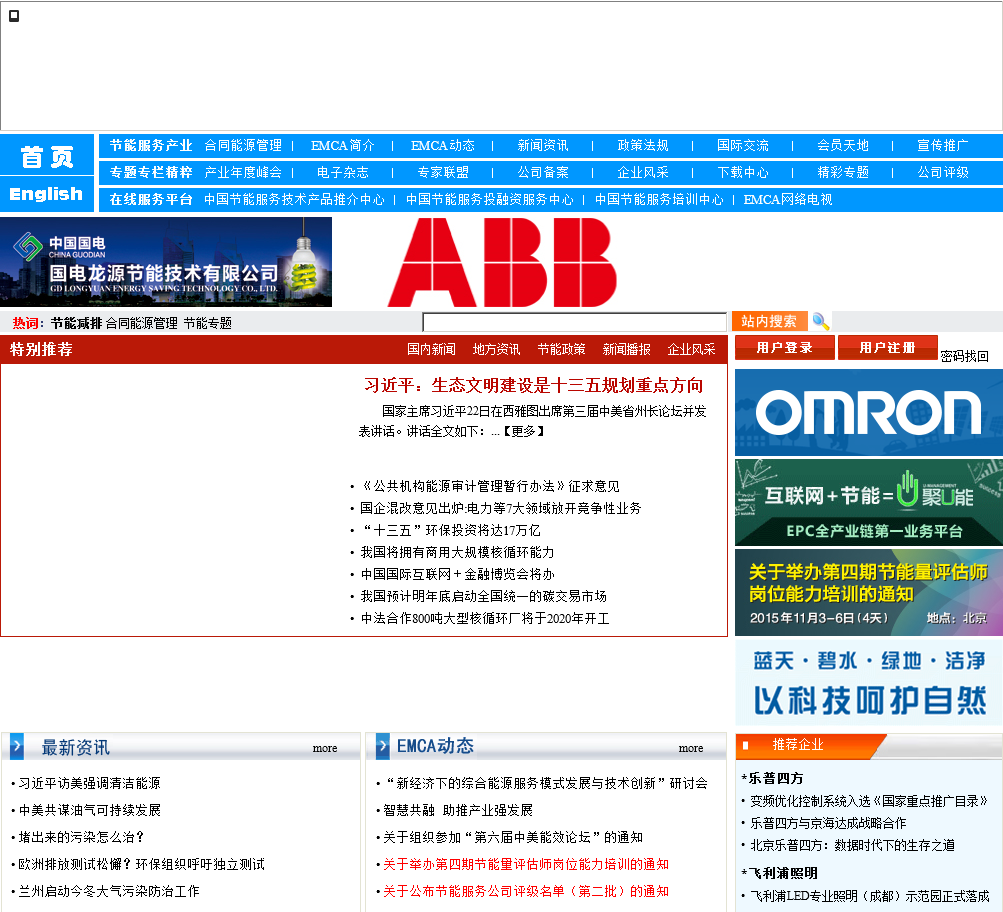Click the 用户注册 button
This screenshot has height=912, width=1003.
[x=887, y=348]
